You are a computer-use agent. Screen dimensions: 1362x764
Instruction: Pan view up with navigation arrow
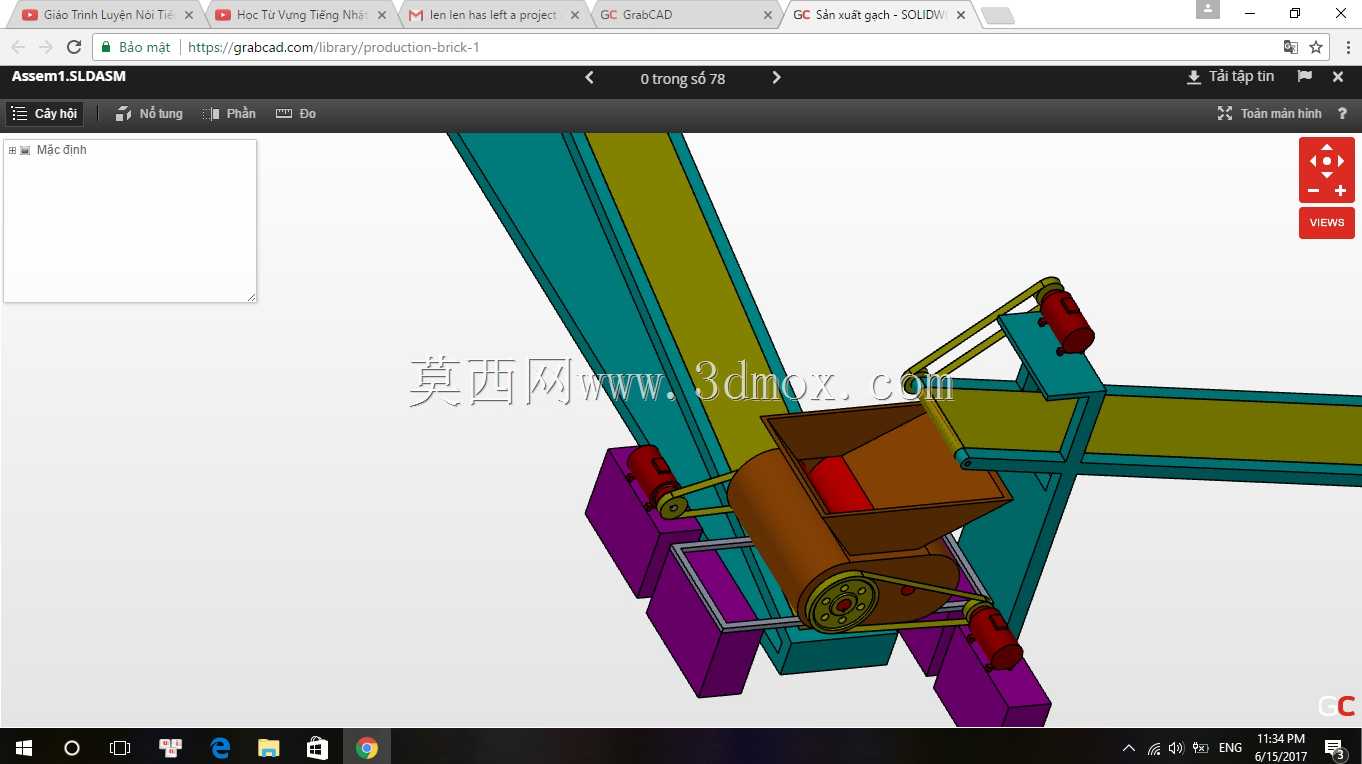(x=1327, y=147)
